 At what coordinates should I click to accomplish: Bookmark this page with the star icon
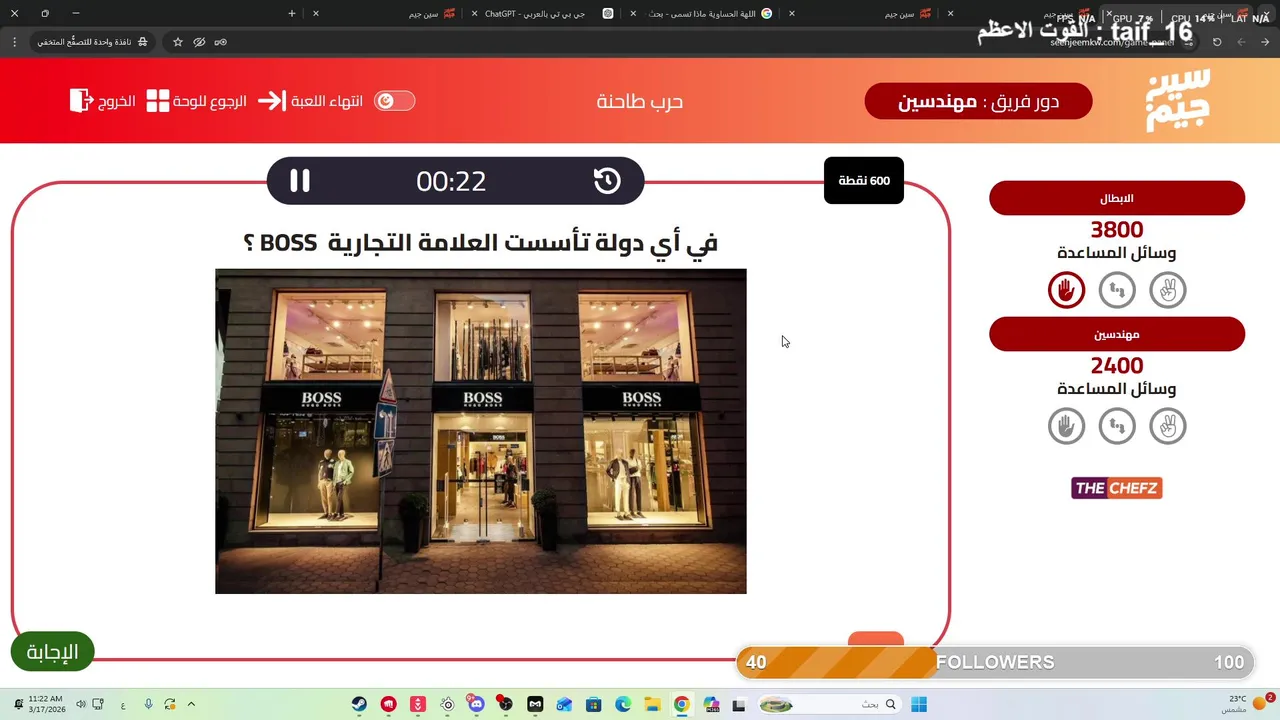178,42
